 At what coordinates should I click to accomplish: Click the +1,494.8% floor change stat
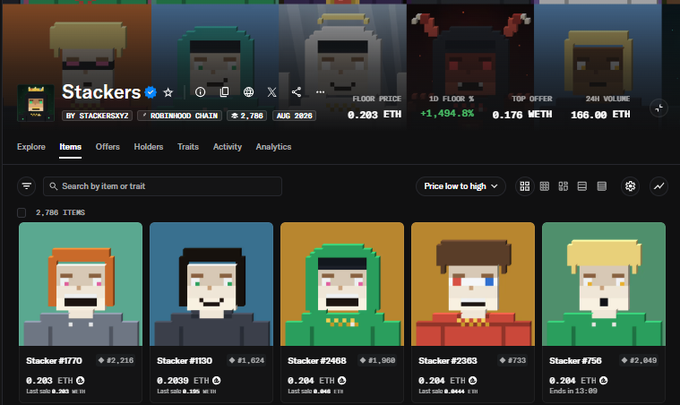click(447, 114)
